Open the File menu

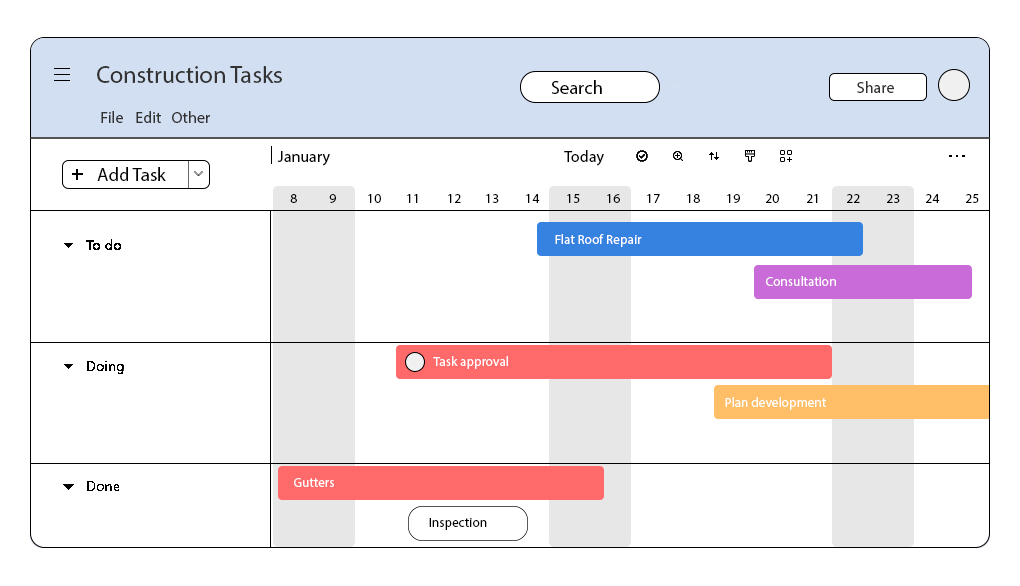(112, 118)
